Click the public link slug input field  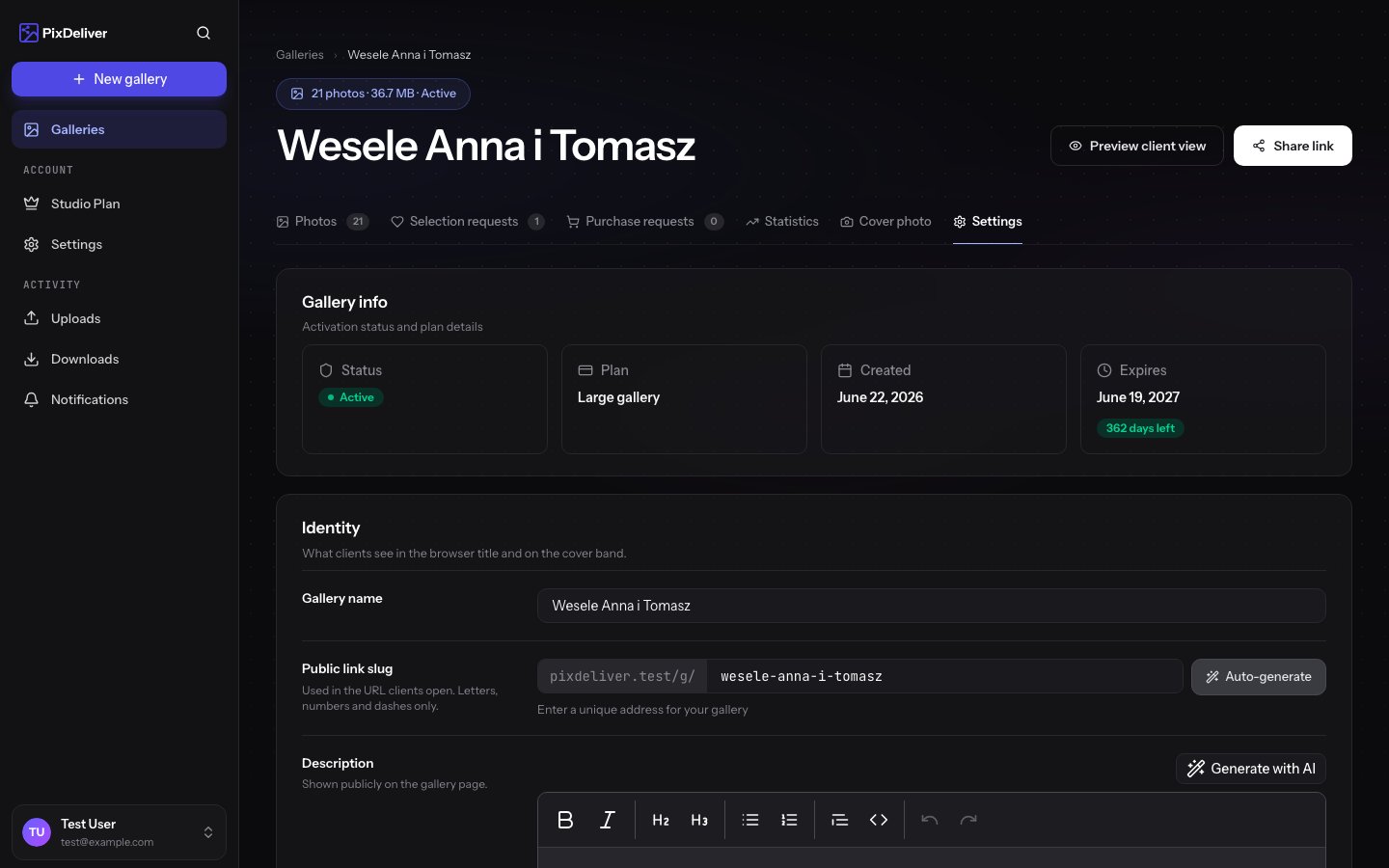tap(945, 677)
